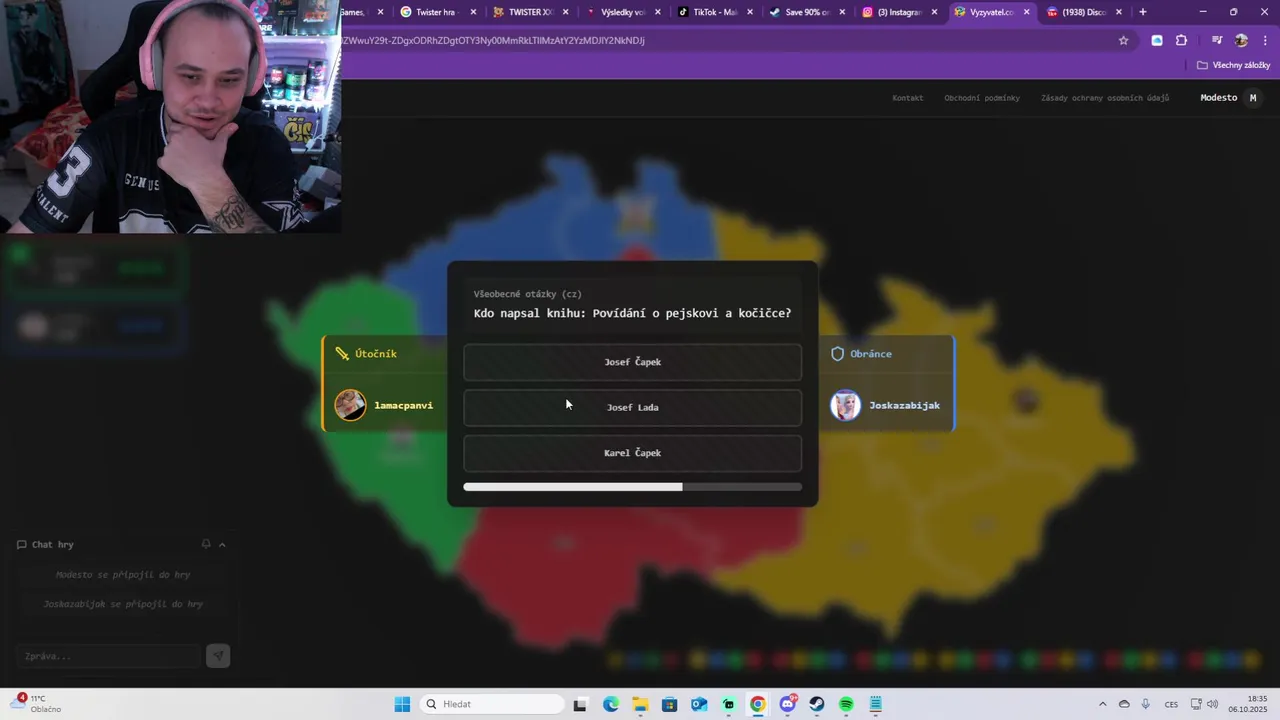This screenshot has height=720, width=1280.
Task: Click the defender shield icon
Action: 838,354
